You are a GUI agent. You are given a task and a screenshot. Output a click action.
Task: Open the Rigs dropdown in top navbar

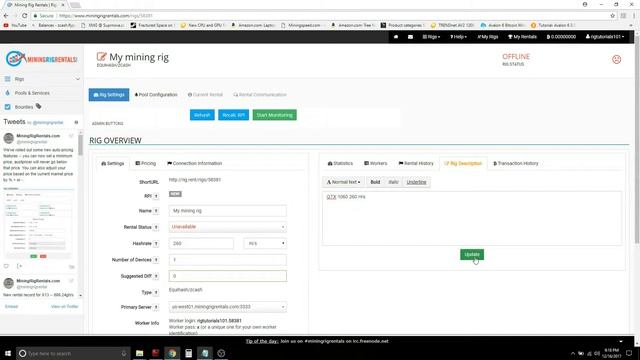pyautogui.click(x=431, y=37)
